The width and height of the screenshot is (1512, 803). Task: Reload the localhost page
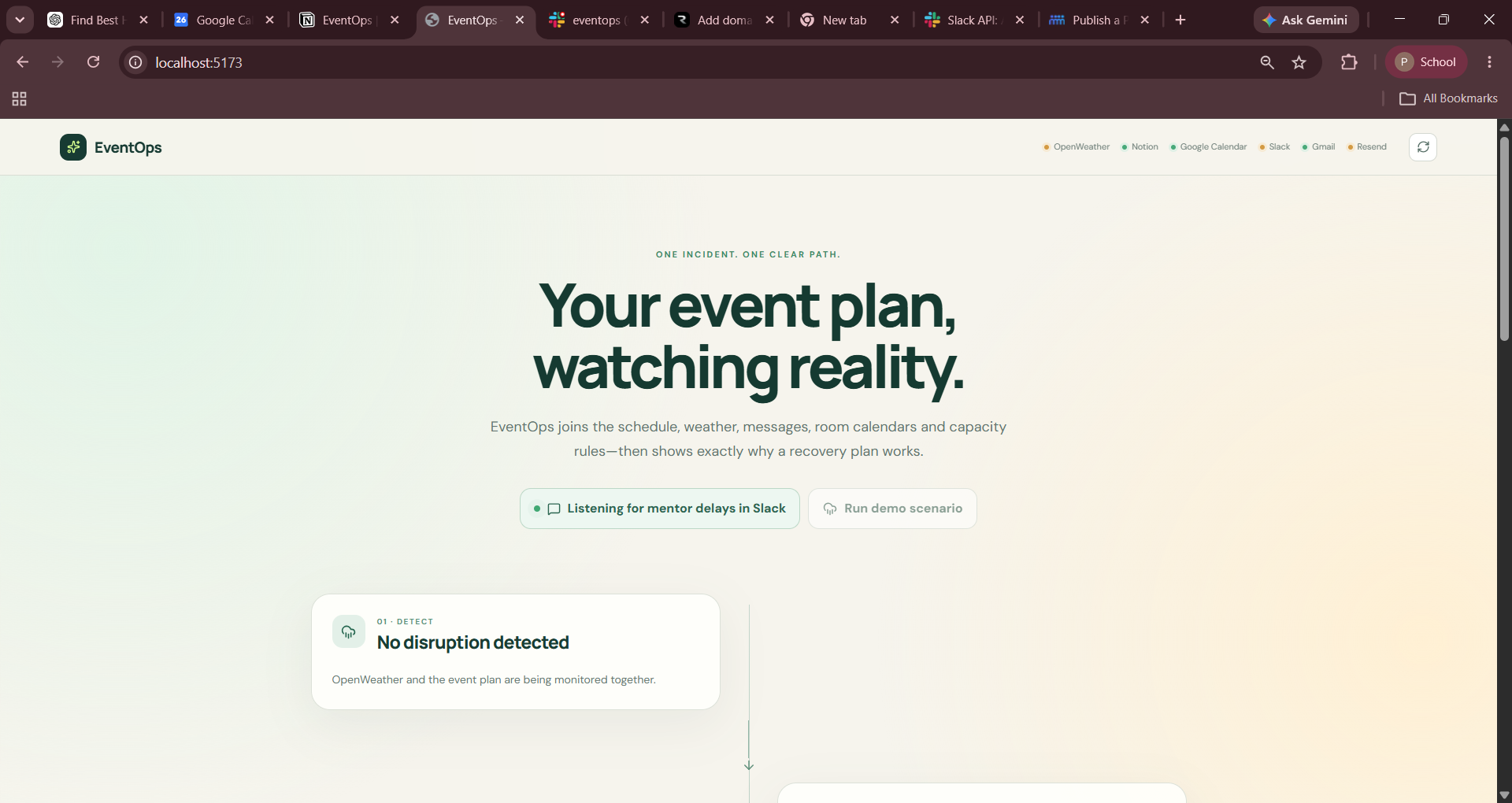pyautogui.click(x=93, y=62)
